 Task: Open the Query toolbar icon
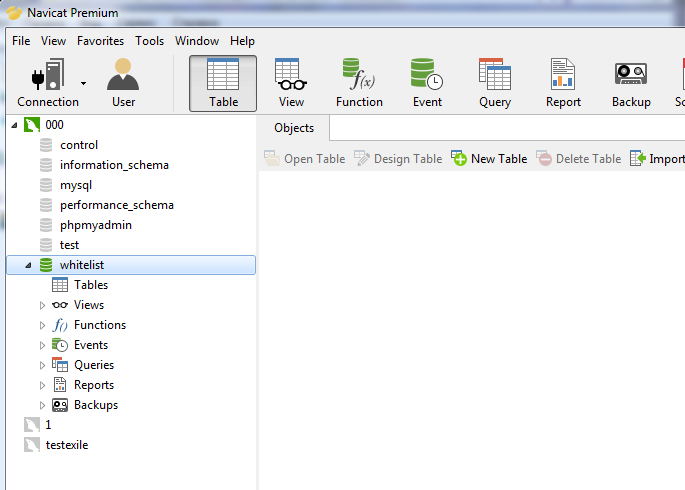click(x=495, y=83)
